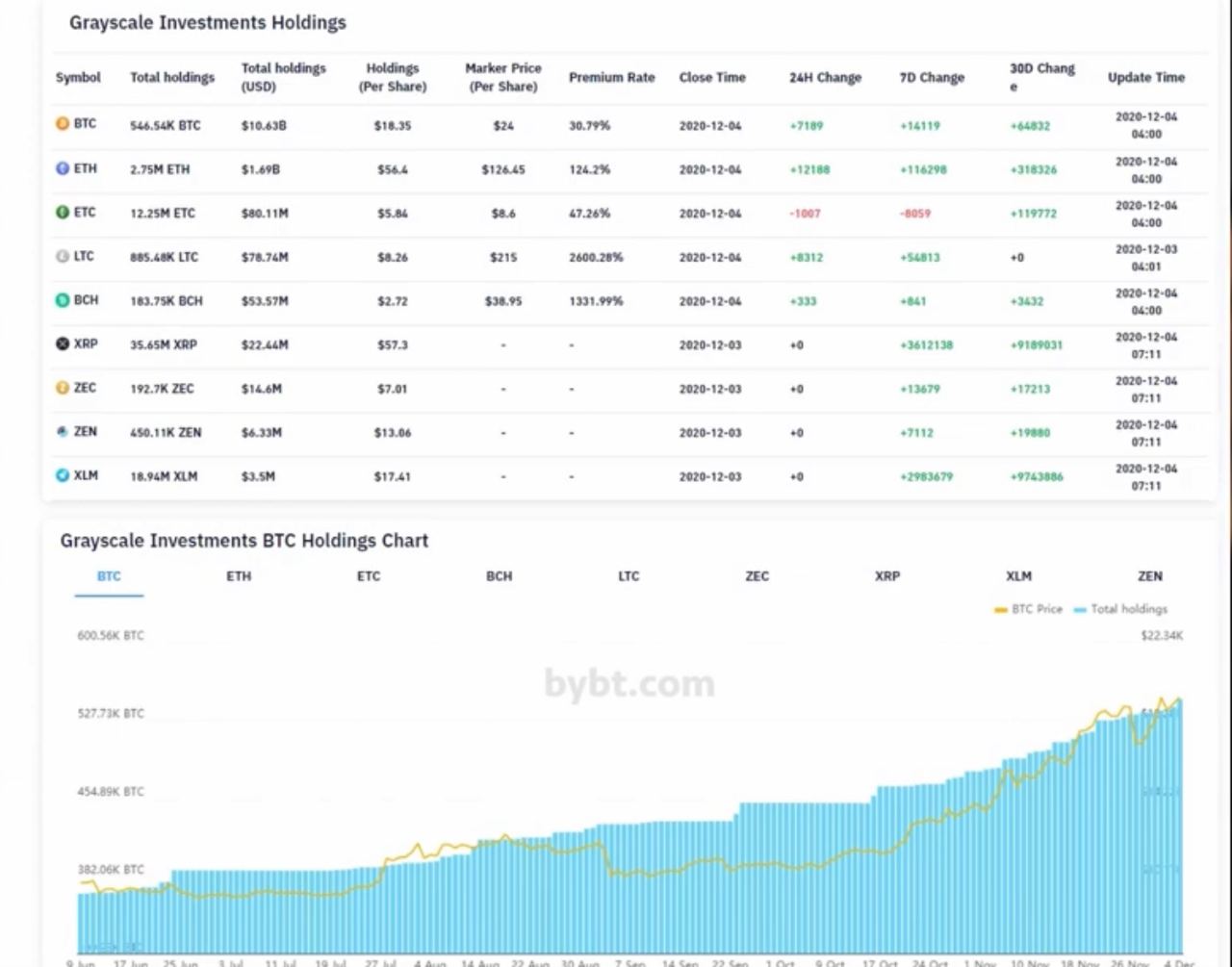Click the 124.2% premium rate value
Viewport: 1232px width, 967px height.
(x=589, y=169)
